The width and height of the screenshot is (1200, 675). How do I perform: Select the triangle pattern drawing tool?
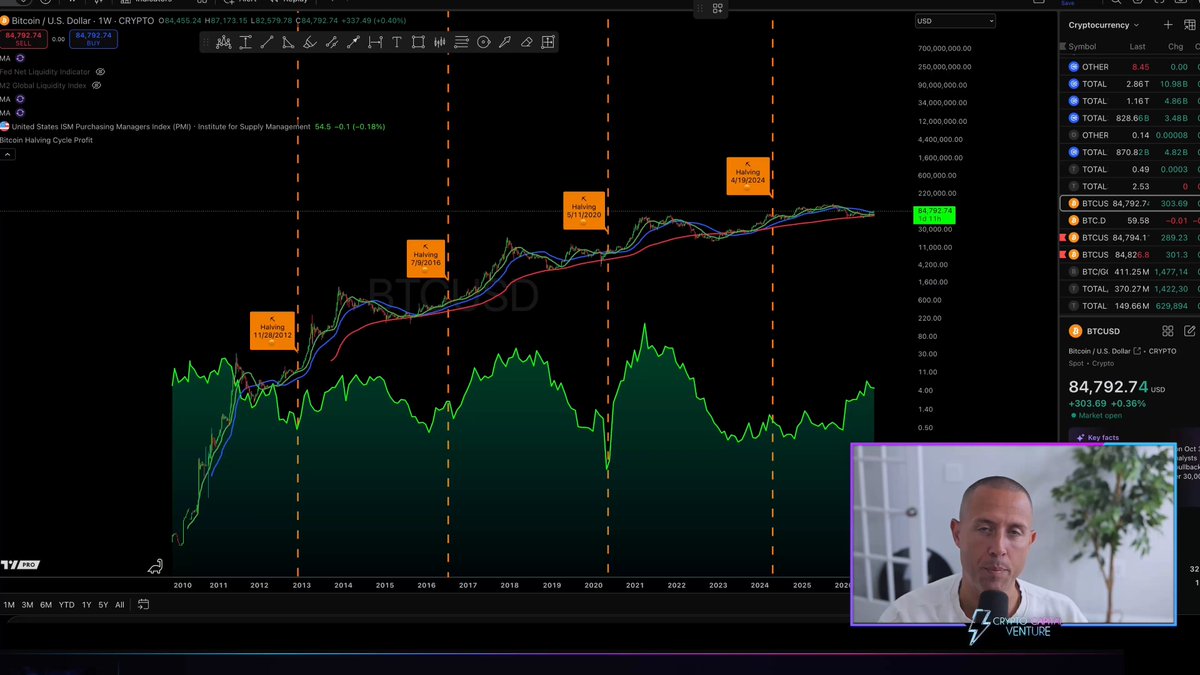(x=288, y=42)
